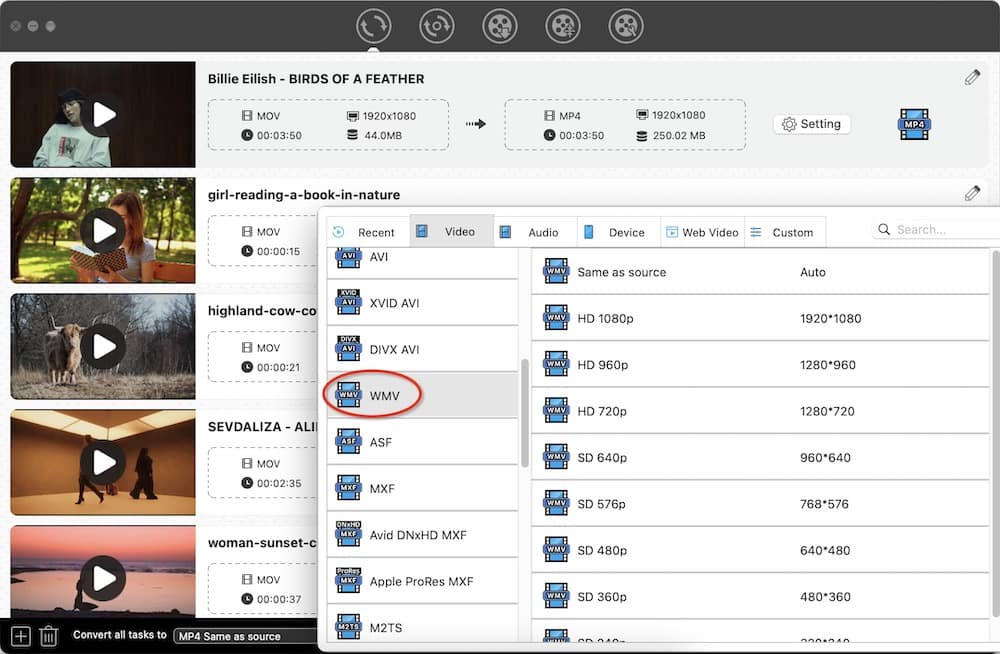This screenshot has height=654, width=1000.
Task: Select HD 960p preset
Action: click(x=760, y=364)
